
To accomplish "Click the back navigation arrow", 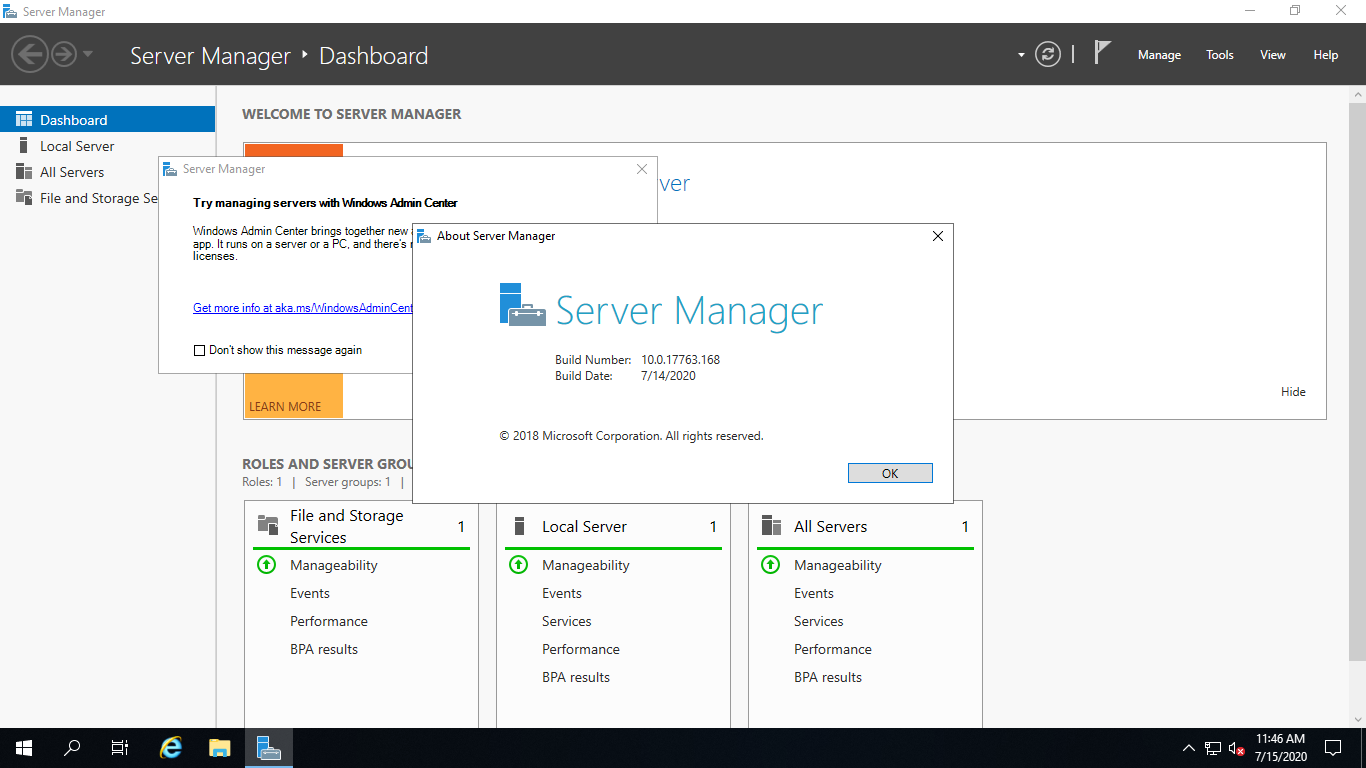I will [x=30, y=54].
